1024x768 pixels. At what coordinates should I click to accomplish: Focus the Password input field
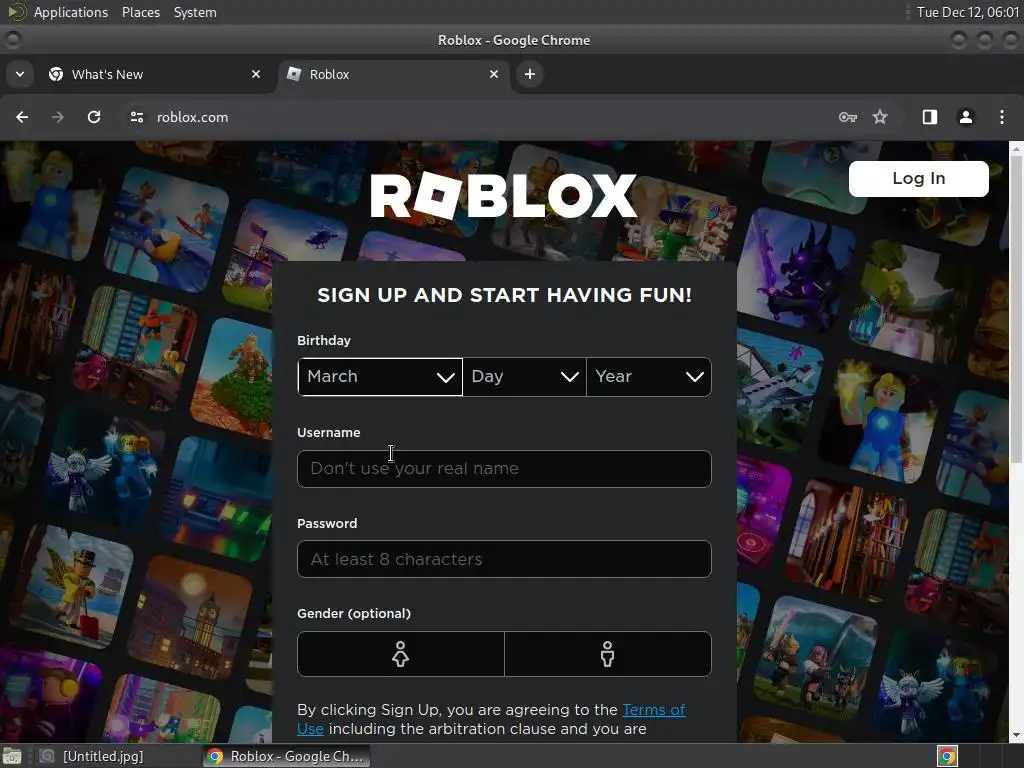[x=504, y=559]
